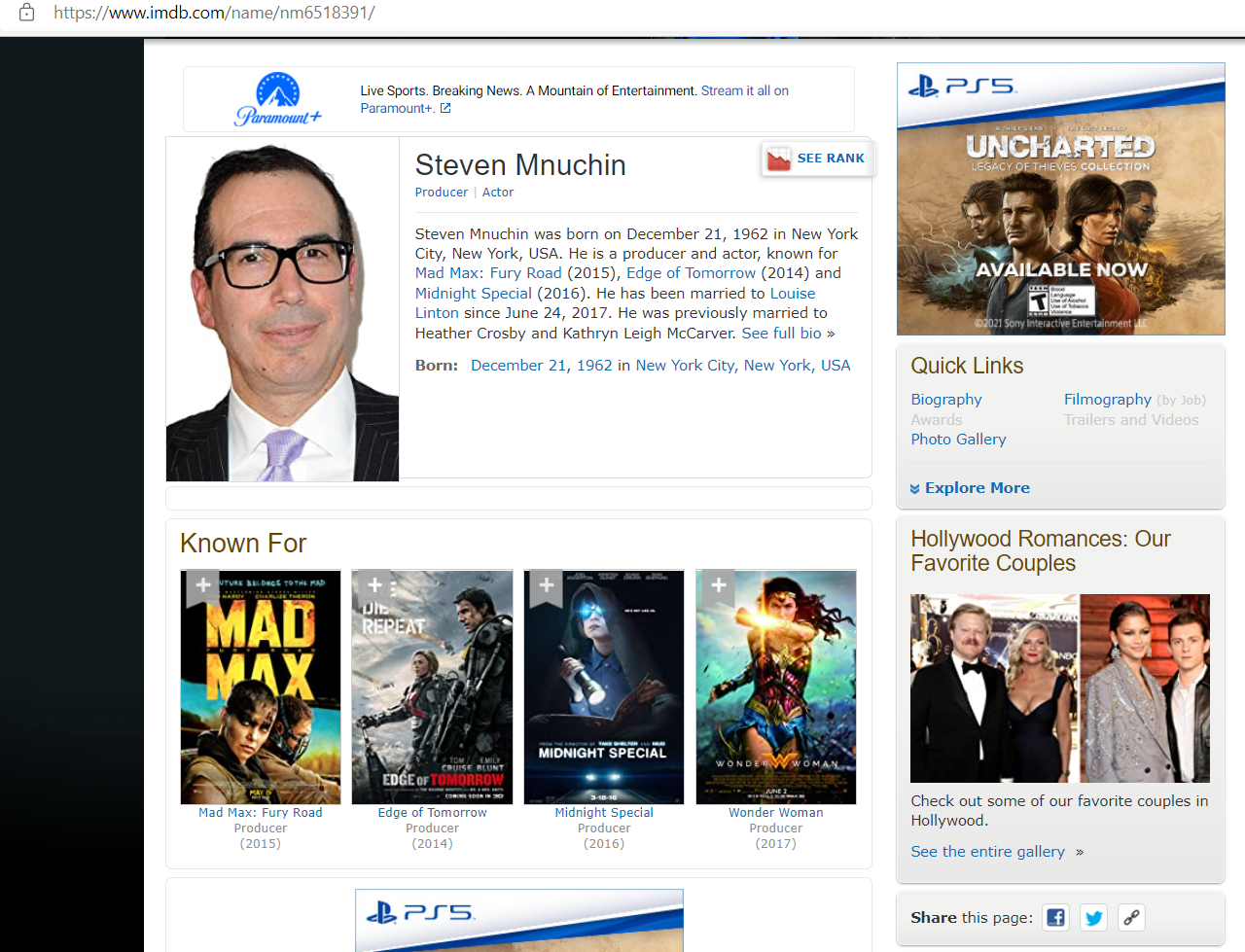Copy page link via chain icon
The image size is (1245, 952).
1131,917
